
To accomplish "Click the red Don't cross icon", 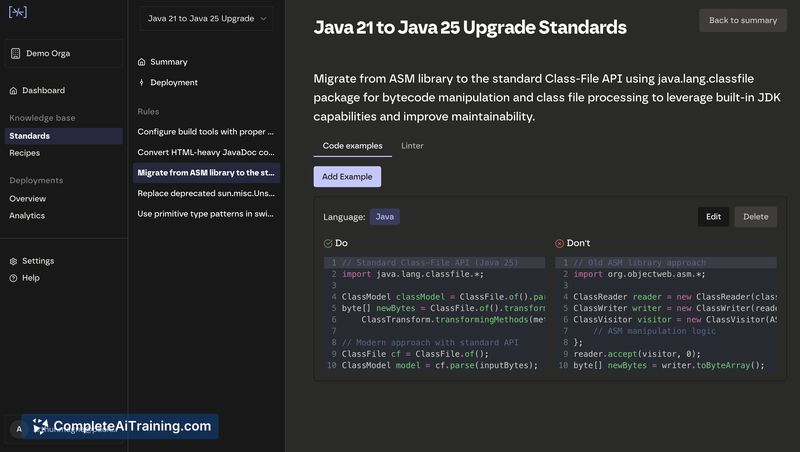I will [x=559, y=243].
